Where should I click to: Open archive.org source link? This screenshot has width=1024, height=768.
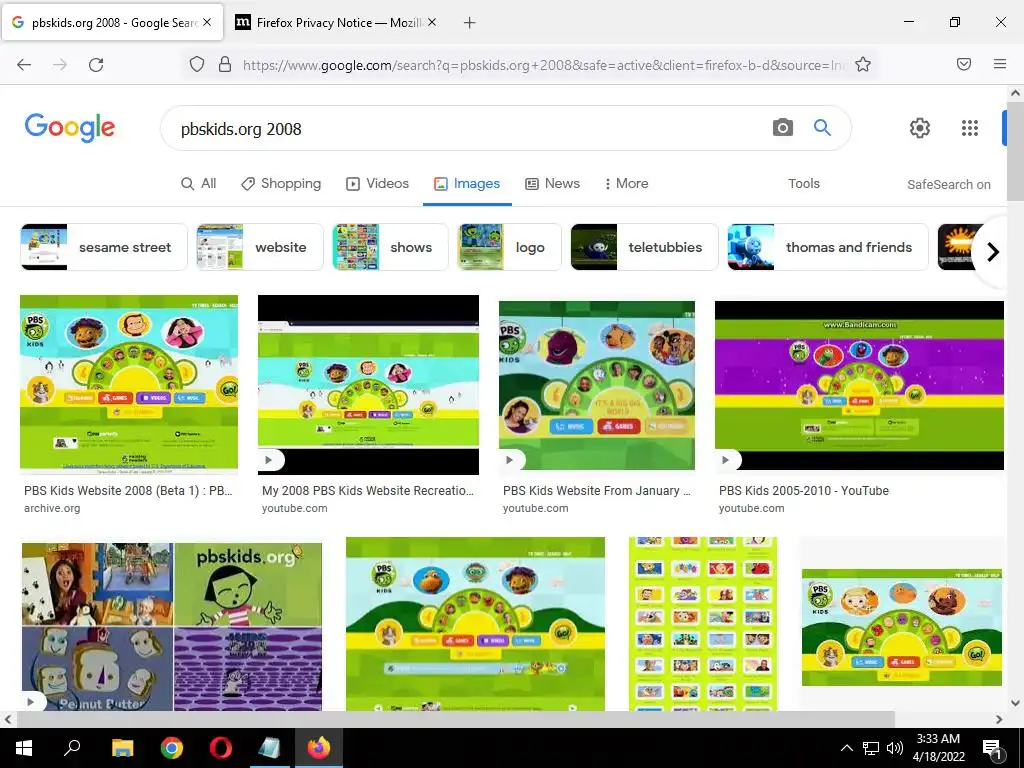[52, 508]
